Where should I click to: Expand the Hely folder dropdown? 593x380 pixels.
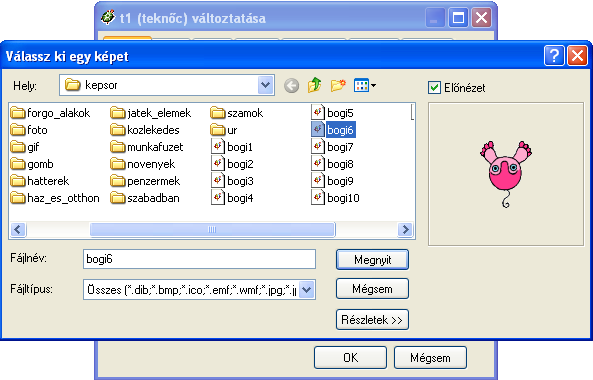pos(265,85)
